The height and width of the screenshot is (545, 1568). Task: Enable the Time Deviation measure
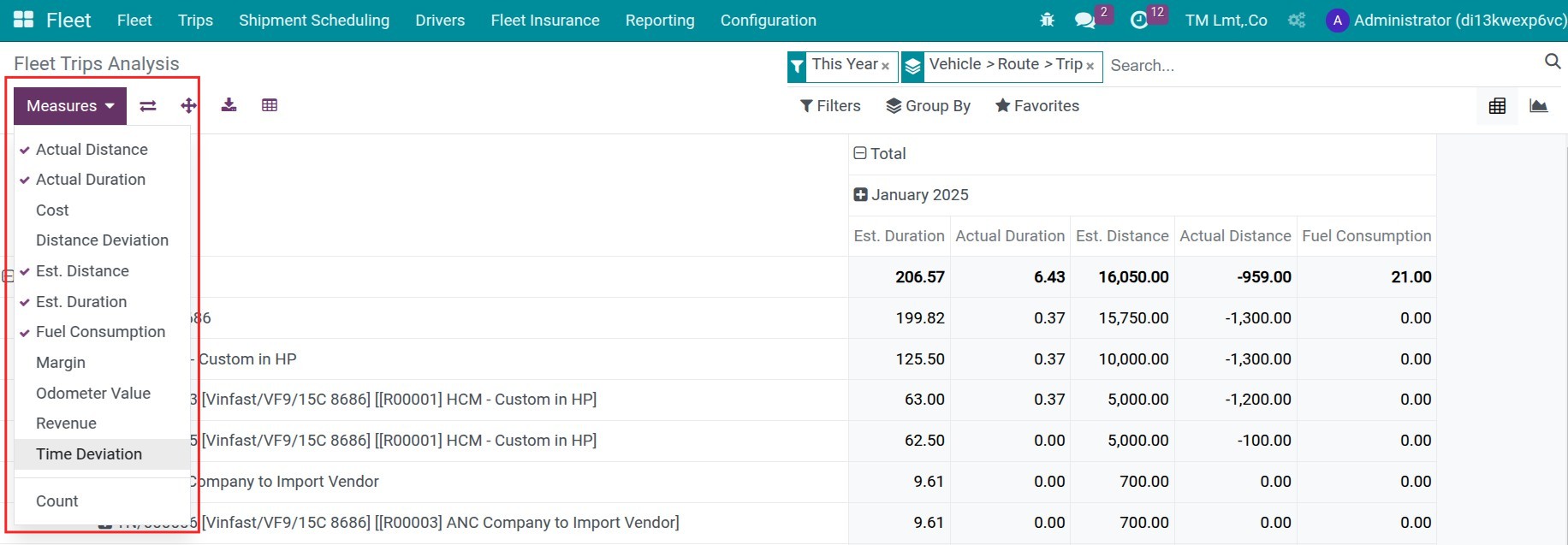click(x=102, y=454)
